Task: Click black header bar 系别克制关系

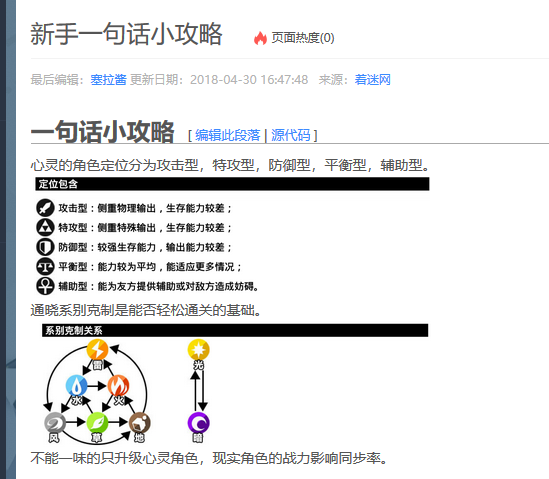Action: (x=235, y=330)
